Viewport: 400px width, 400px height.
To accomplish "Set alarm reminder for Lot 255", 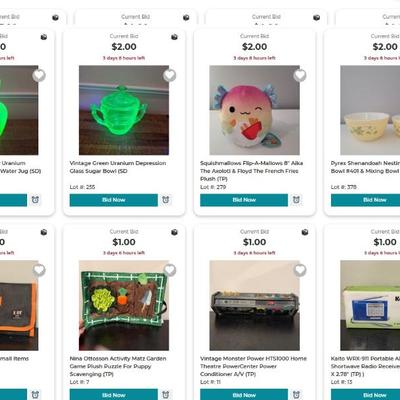I will point(166,200).
